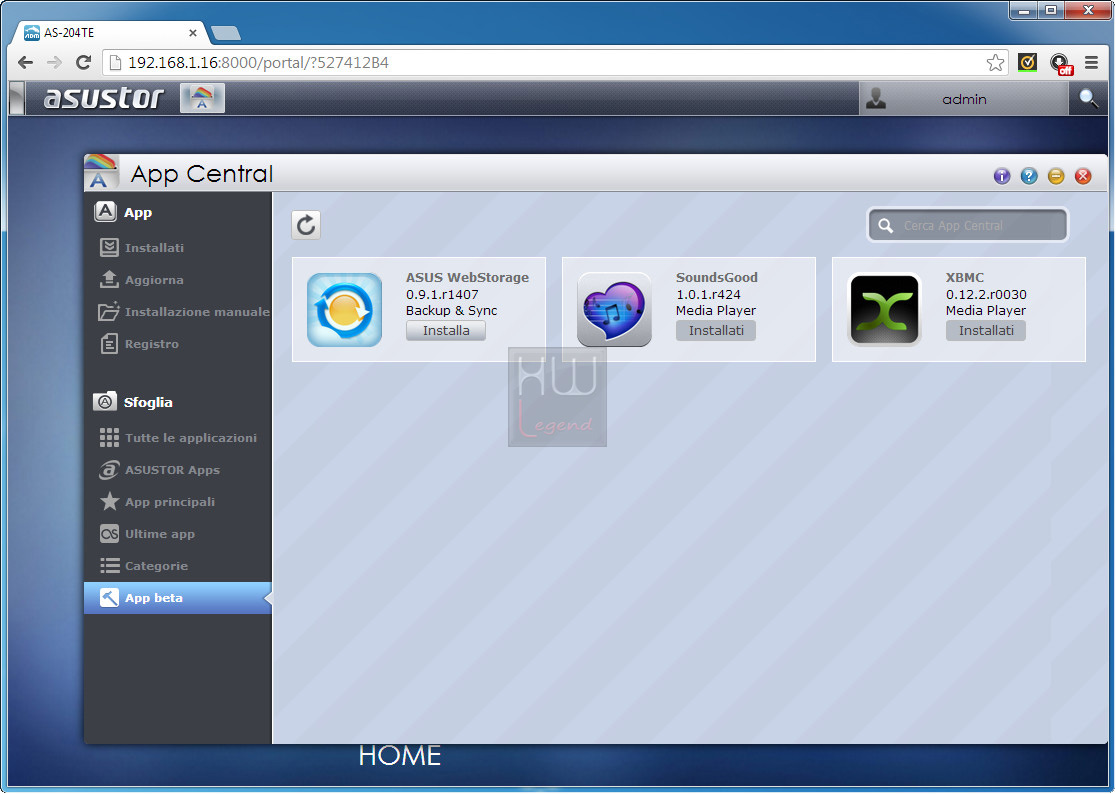Close the AS-204TE browser tab
This screenshot has height=794, width=1116.
pos(193,33)
